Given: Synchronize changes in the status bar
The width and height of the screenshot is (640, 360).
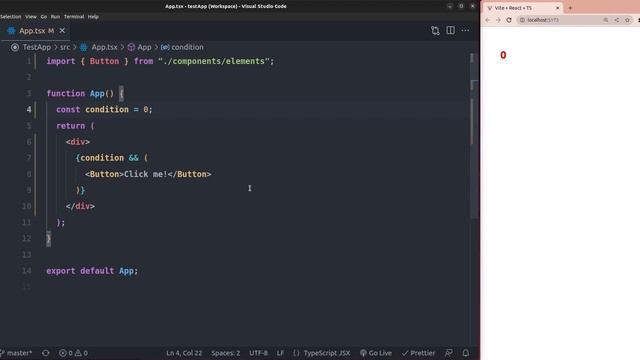Looking at the screenshot, I should [x=46, y=353].
